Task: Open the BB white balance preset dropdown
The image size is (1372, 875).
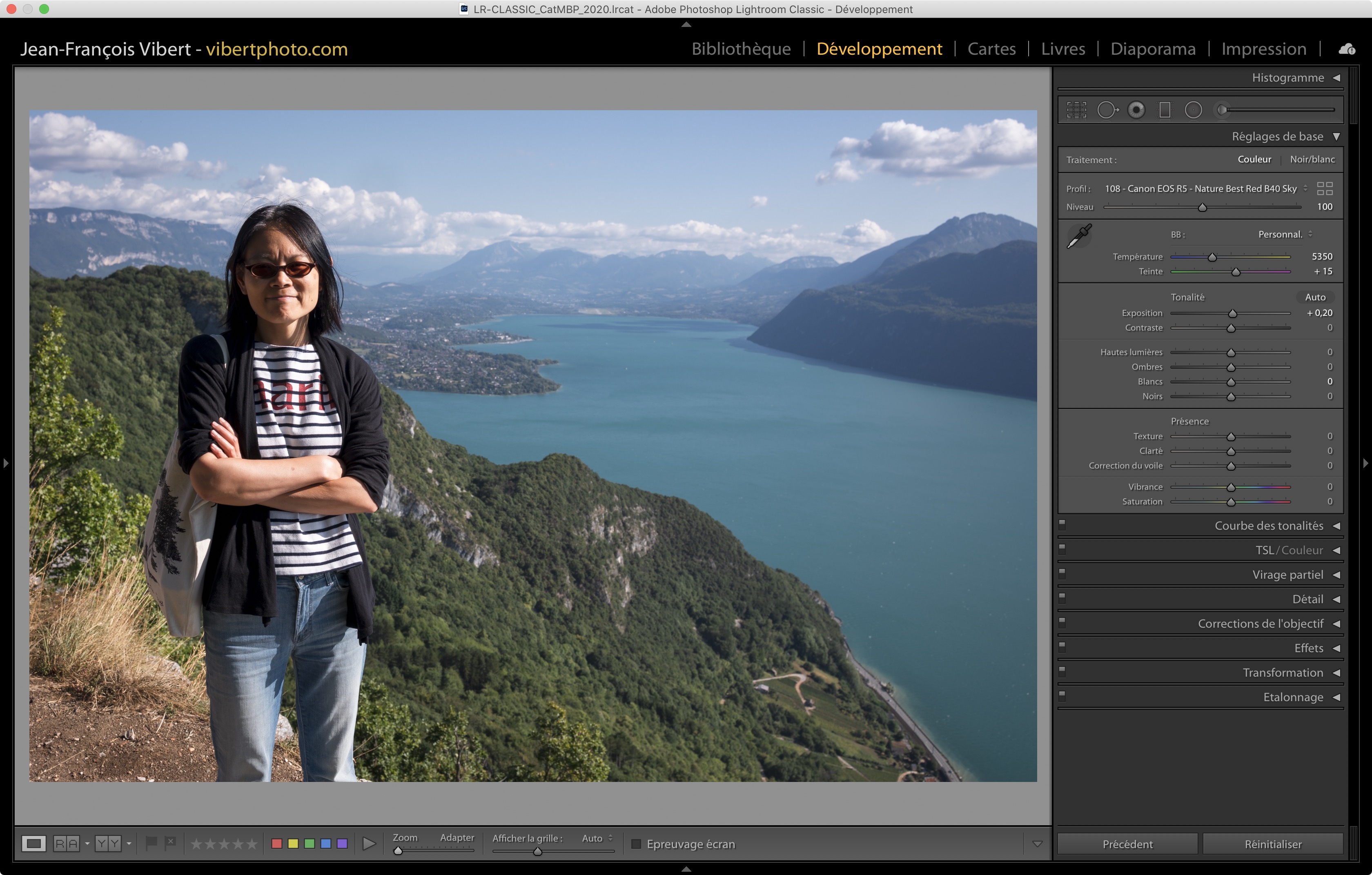Action: [x=1285, y=235]
